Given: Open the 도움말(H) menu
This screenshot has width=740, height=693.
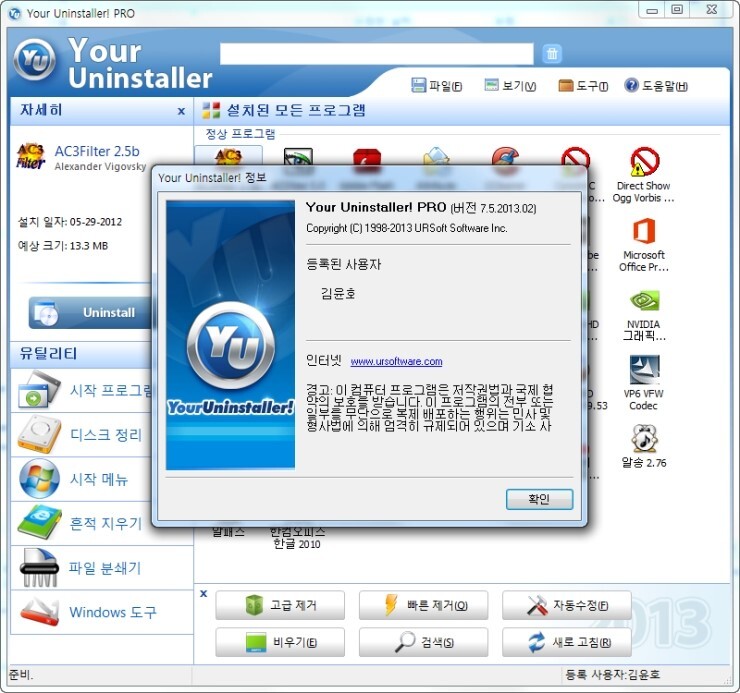Looking at the screenshot, I should pos(656,85).
